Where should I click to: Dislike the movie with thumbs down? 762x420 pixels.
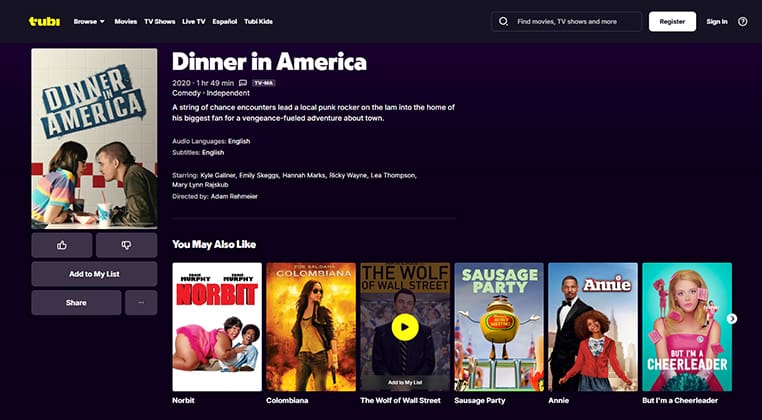(x=126, y=245)
